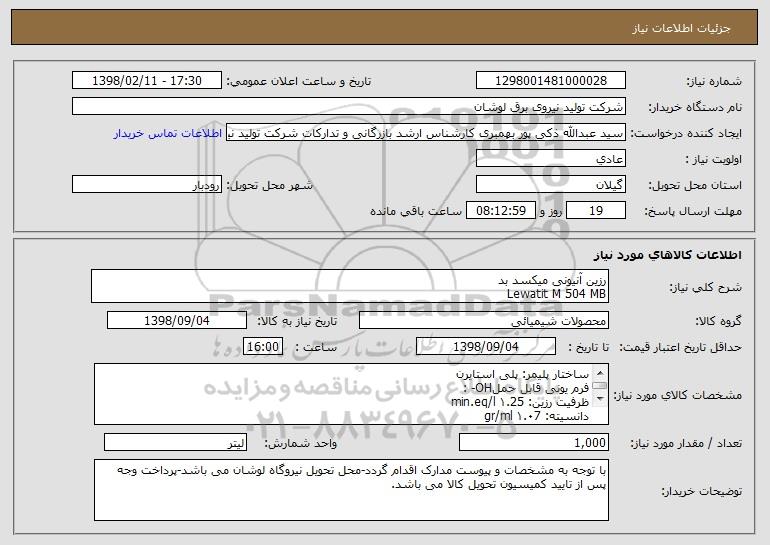
Task: Click the announcement date field 1398/02/11 - 17:30
Action: tap(147, 81)
